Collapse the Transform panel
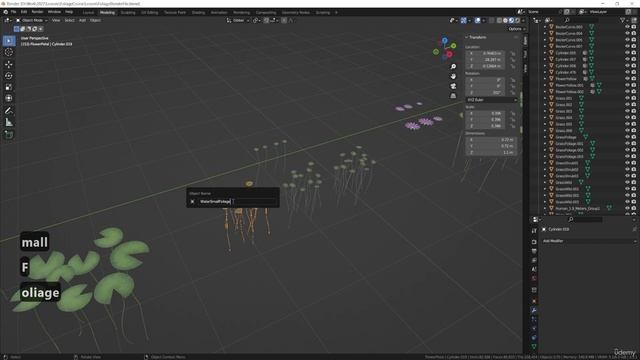Image resolution: width=640 pixels, height=360 pixels. (467, 38)
